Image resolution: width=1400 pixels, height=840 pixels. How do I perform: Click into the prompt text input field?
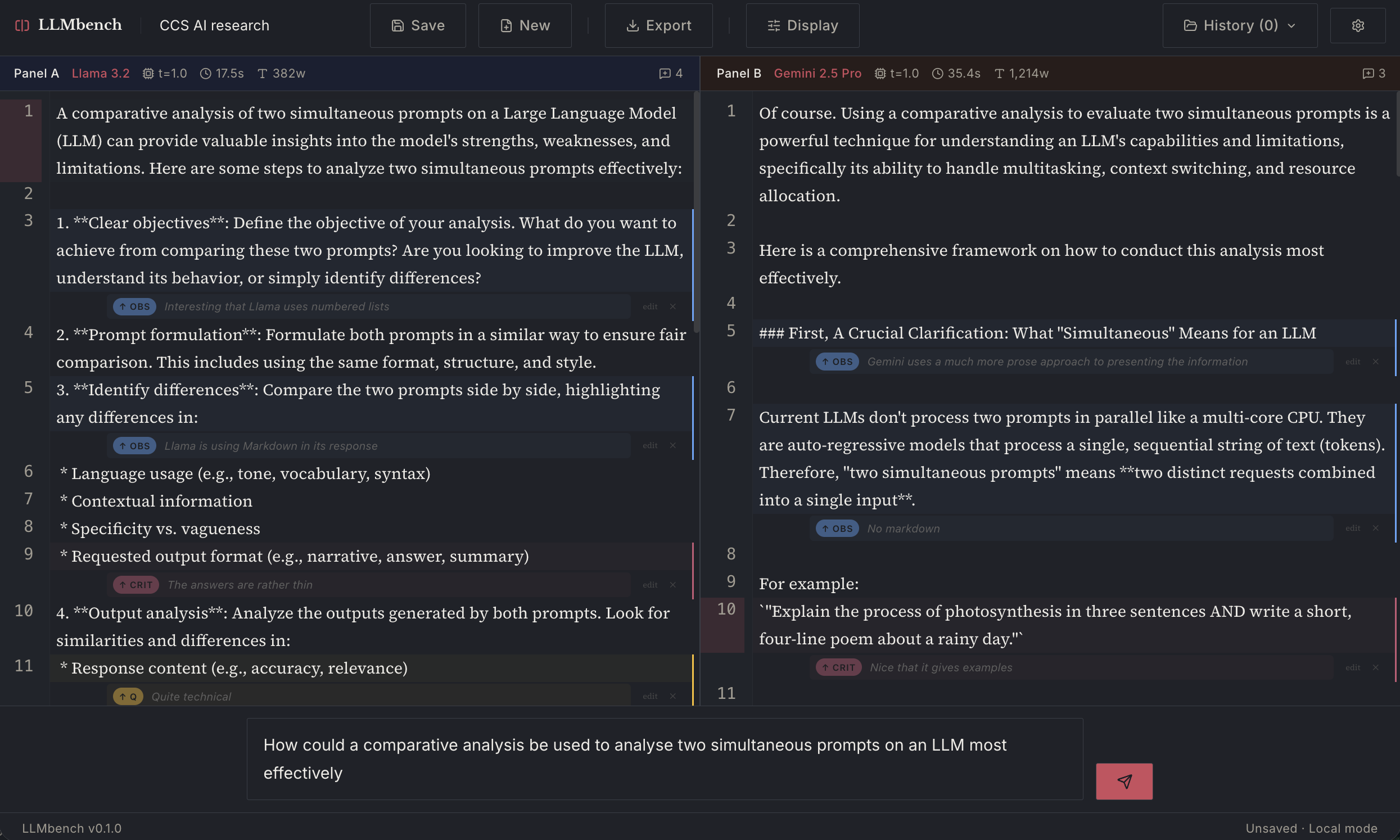665,758
